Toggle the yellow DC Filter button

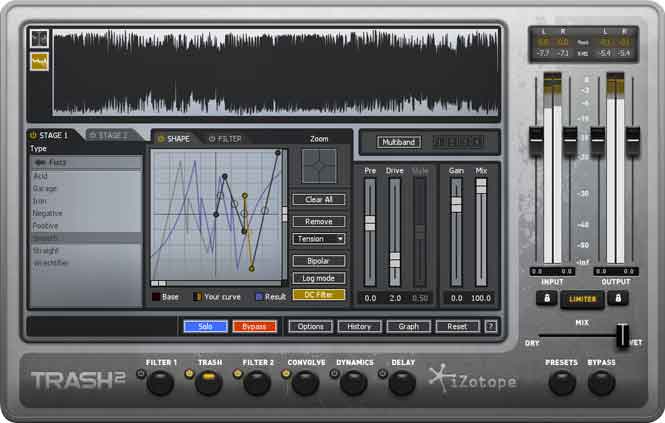(319, 294)
